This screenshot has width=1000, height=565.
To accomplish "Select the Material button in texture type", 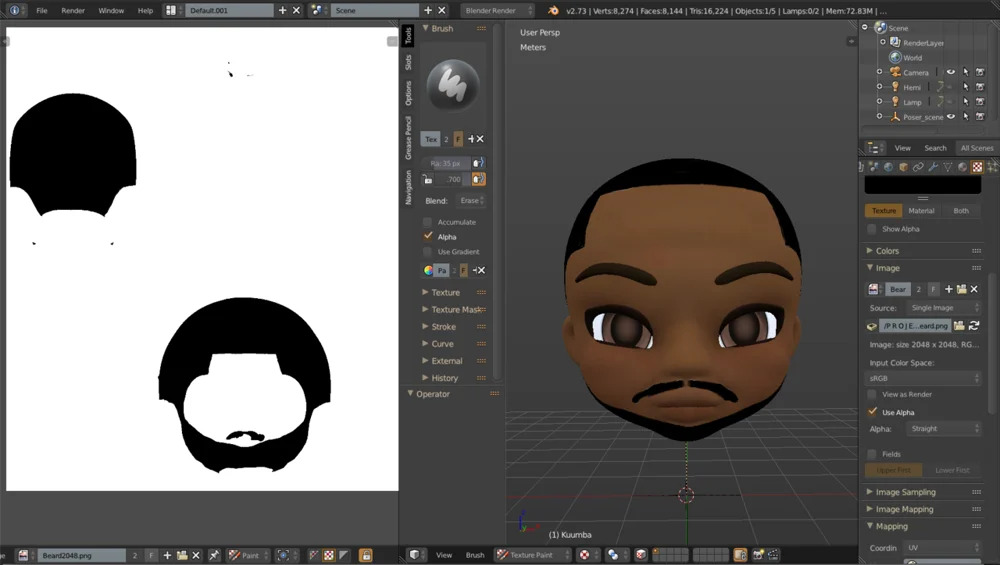I will pyautogui.click(x=921, y=211).
